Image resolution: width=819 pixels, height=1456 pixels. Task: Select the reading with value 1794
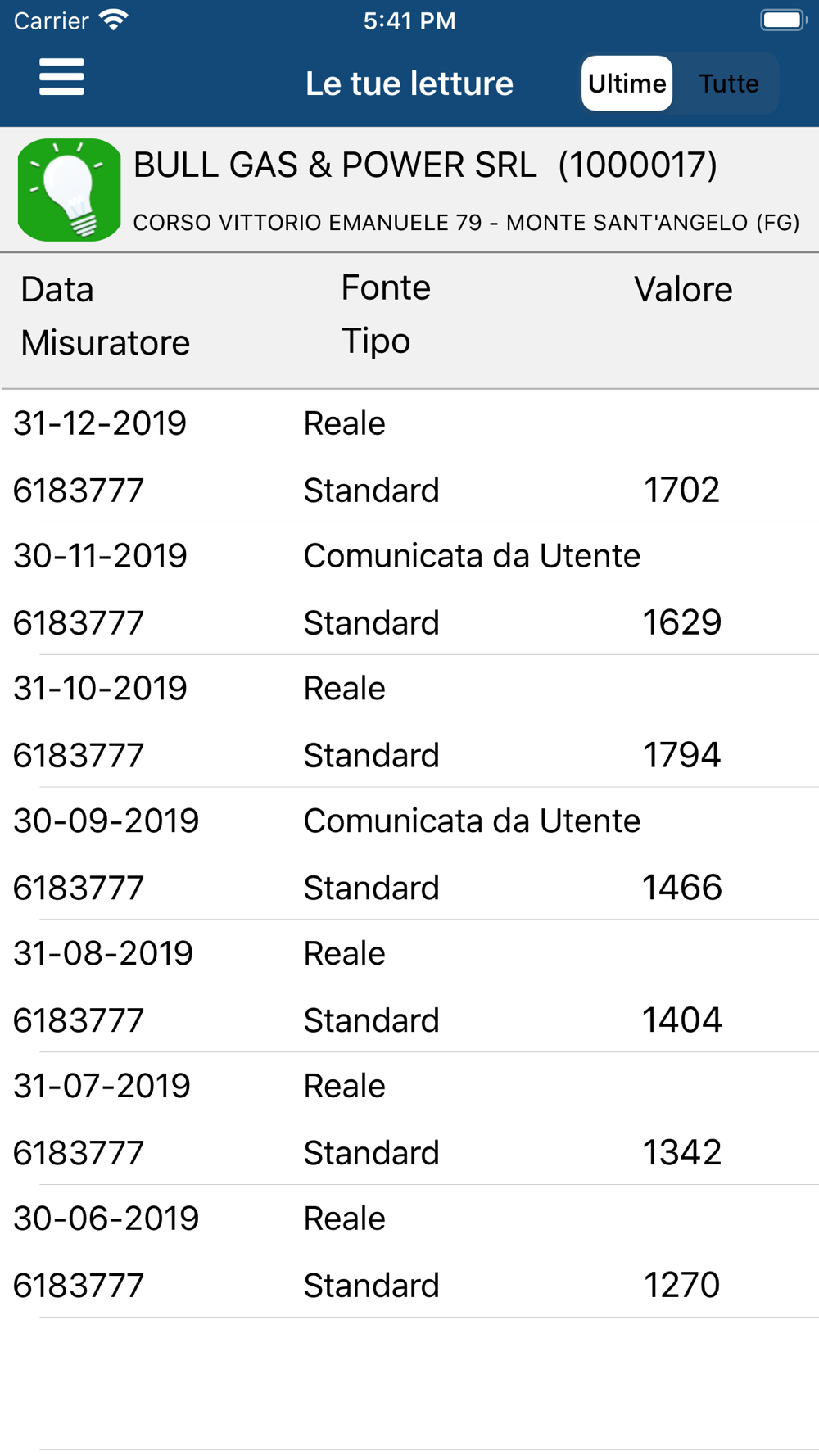pyautogui.click(x=409, y=721)
